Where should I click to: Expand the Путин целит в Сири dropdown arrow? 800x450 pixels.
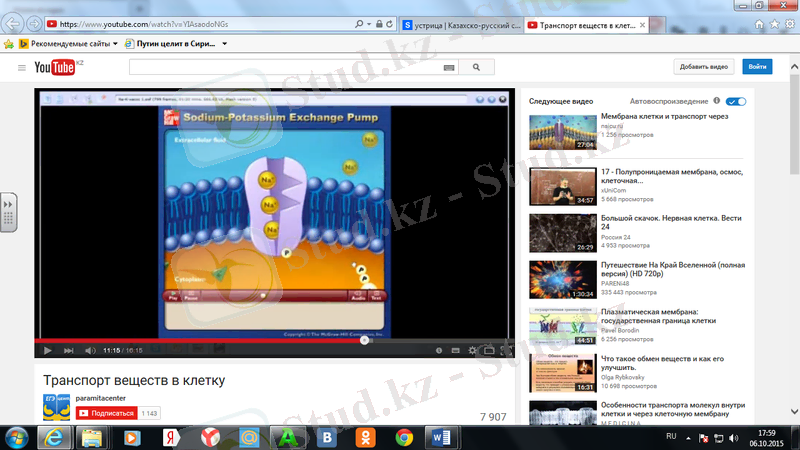tap(224, 44)
